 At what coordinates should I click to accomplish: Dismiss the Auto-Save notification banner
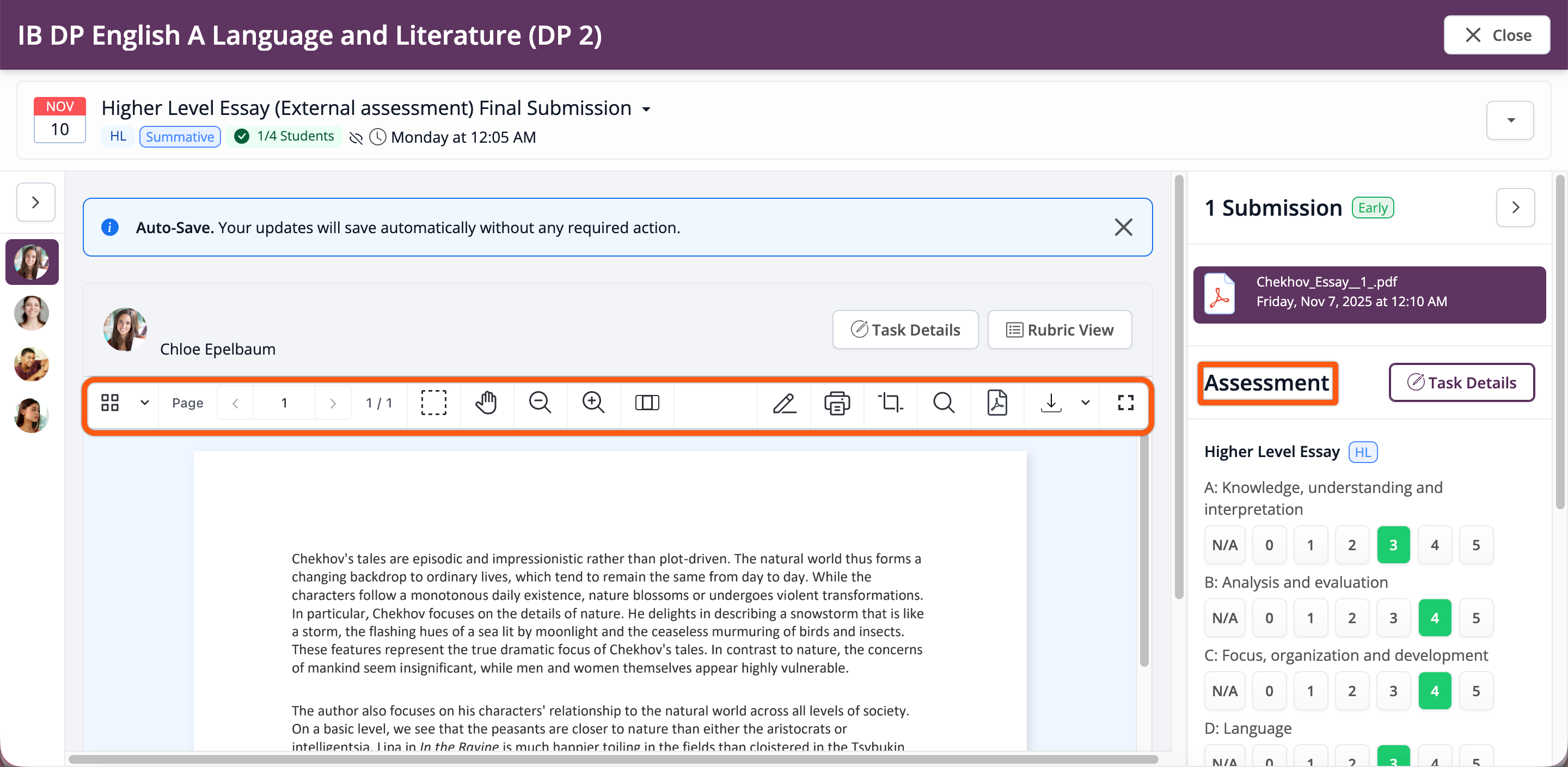[1123, 227]
